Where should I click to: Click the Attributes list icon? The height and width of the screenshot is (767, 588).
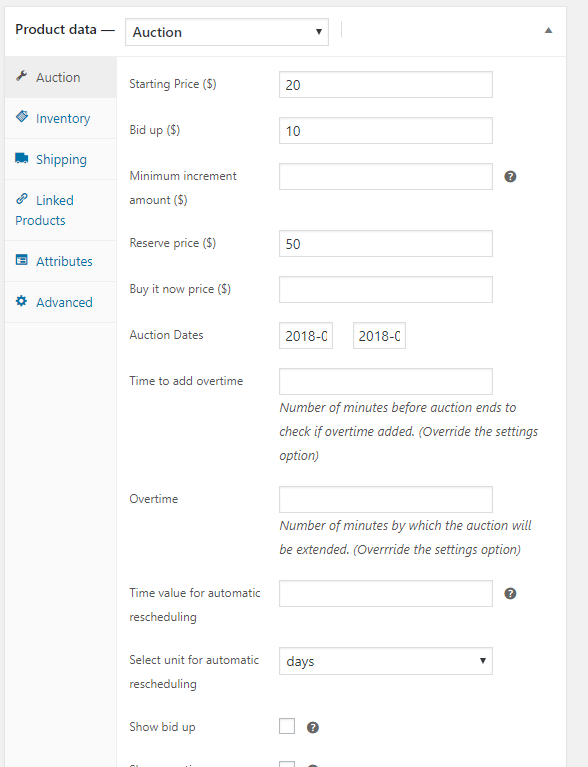pos(22,260)
